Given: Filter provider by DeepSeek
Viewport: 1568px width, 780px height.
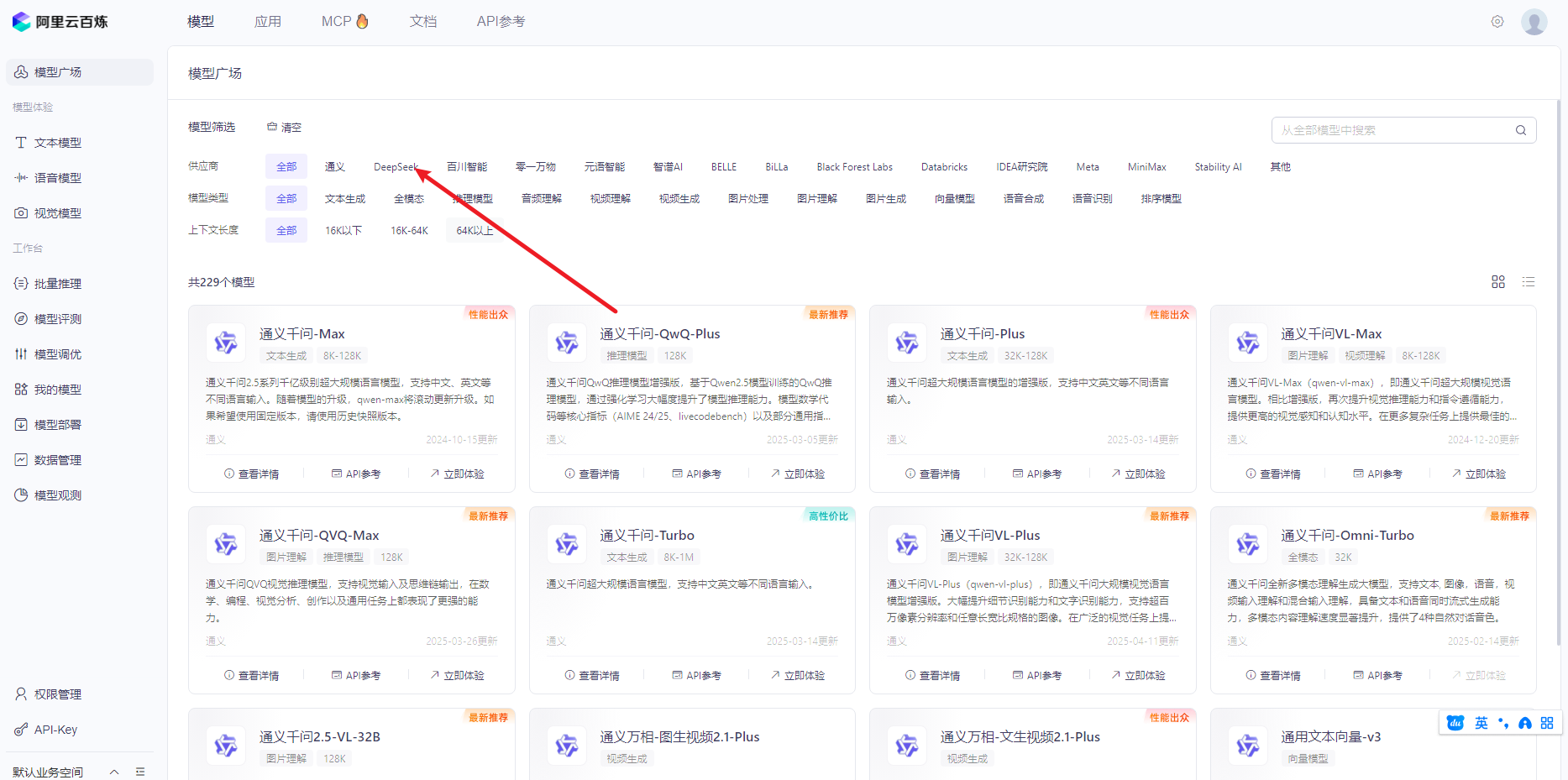Looking at the screenshot, I should pyautogui.click(x=396, y=167).
